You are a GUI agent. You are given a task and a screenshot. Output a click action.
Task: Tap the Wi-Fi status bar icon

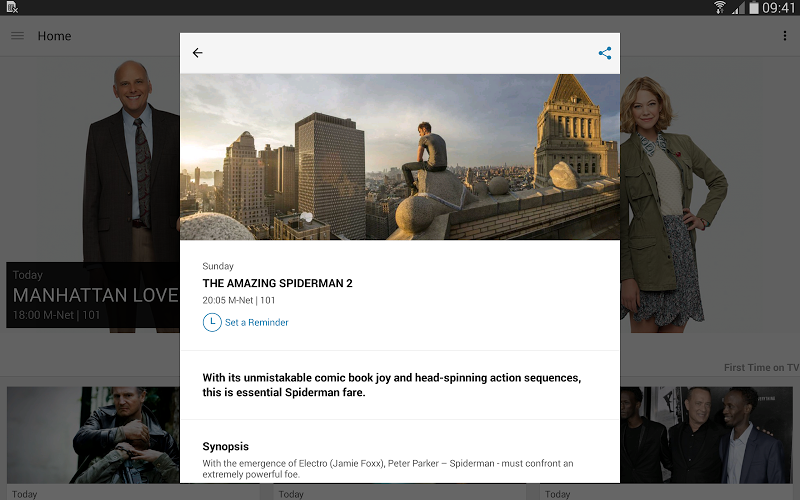coord(719,8)
